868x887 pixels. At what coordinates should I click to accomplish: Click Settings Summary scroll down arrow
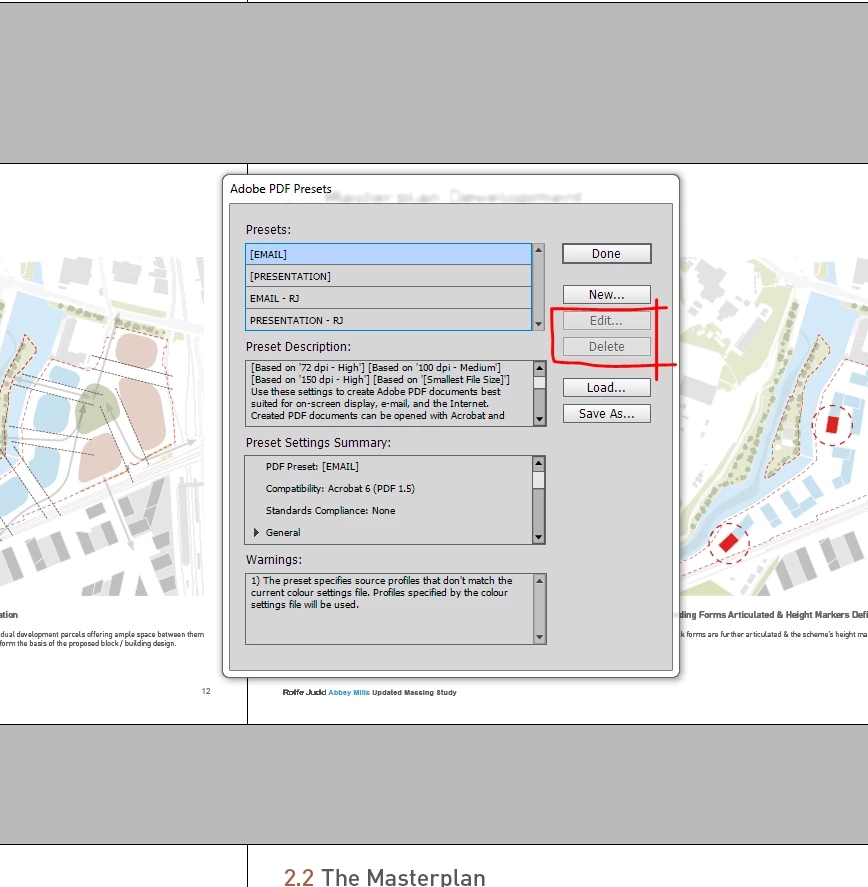point(539,537)
